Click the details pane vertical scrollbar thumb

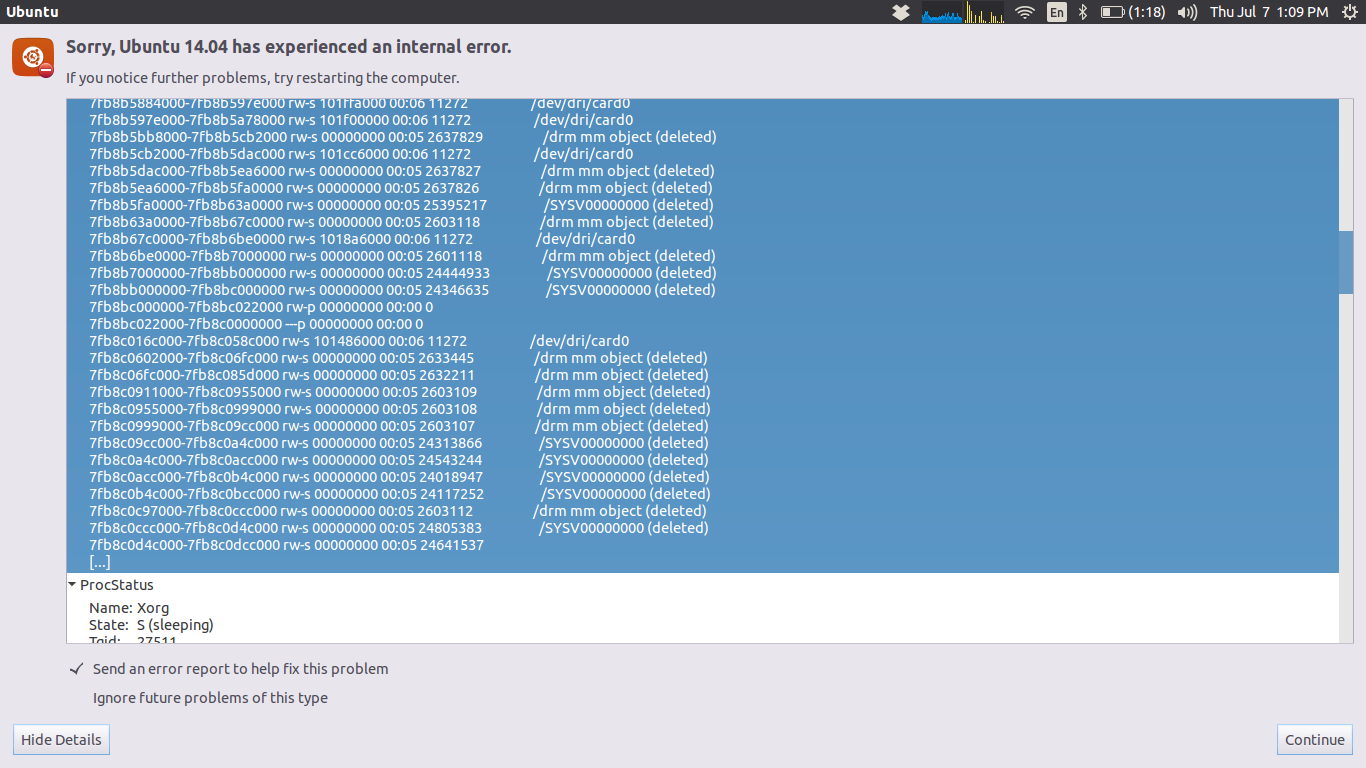(1346, 262)
